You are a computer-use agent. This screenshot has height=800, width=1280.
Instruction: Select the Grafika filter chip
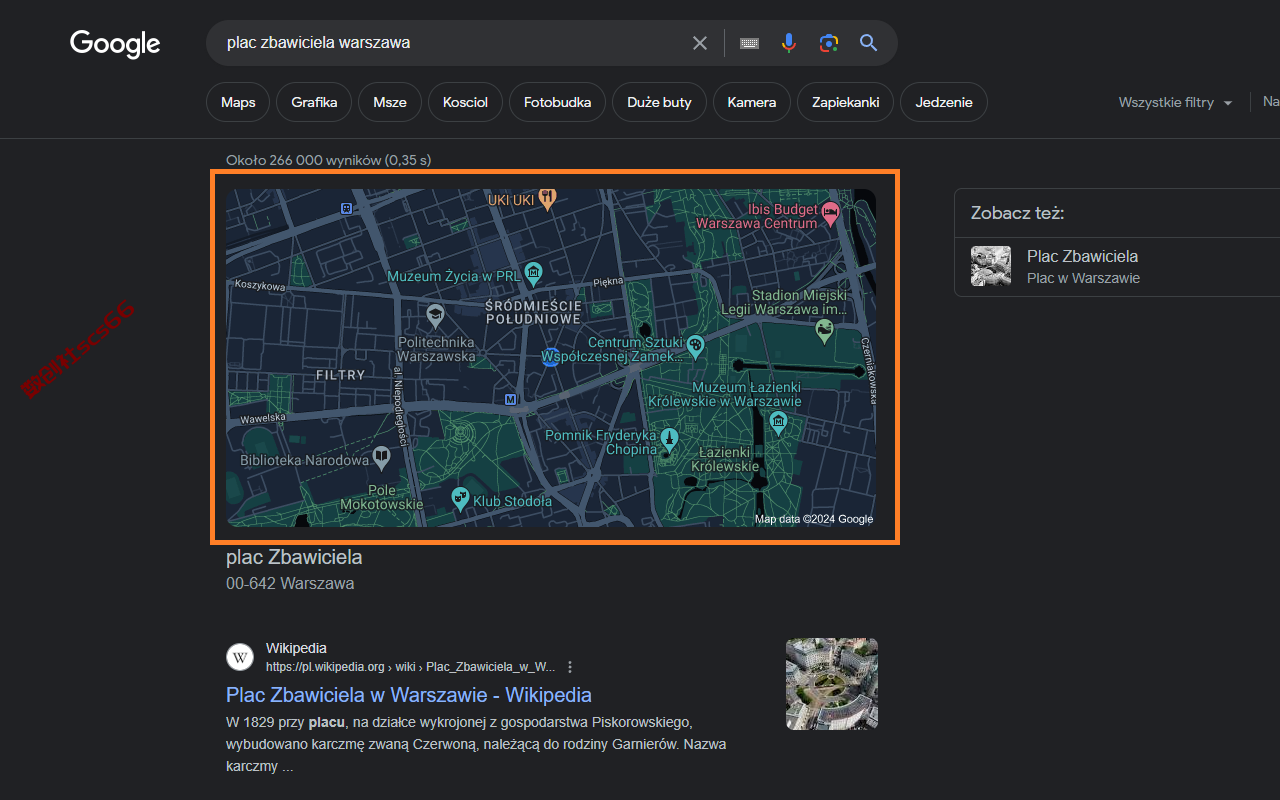coord(314,102)
